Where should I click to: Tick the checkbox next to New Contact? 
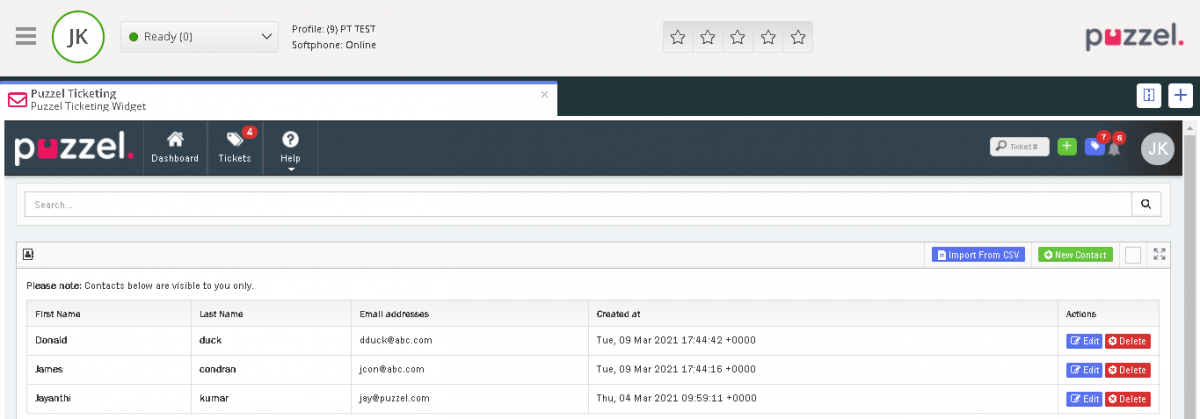pos(1133,255)
